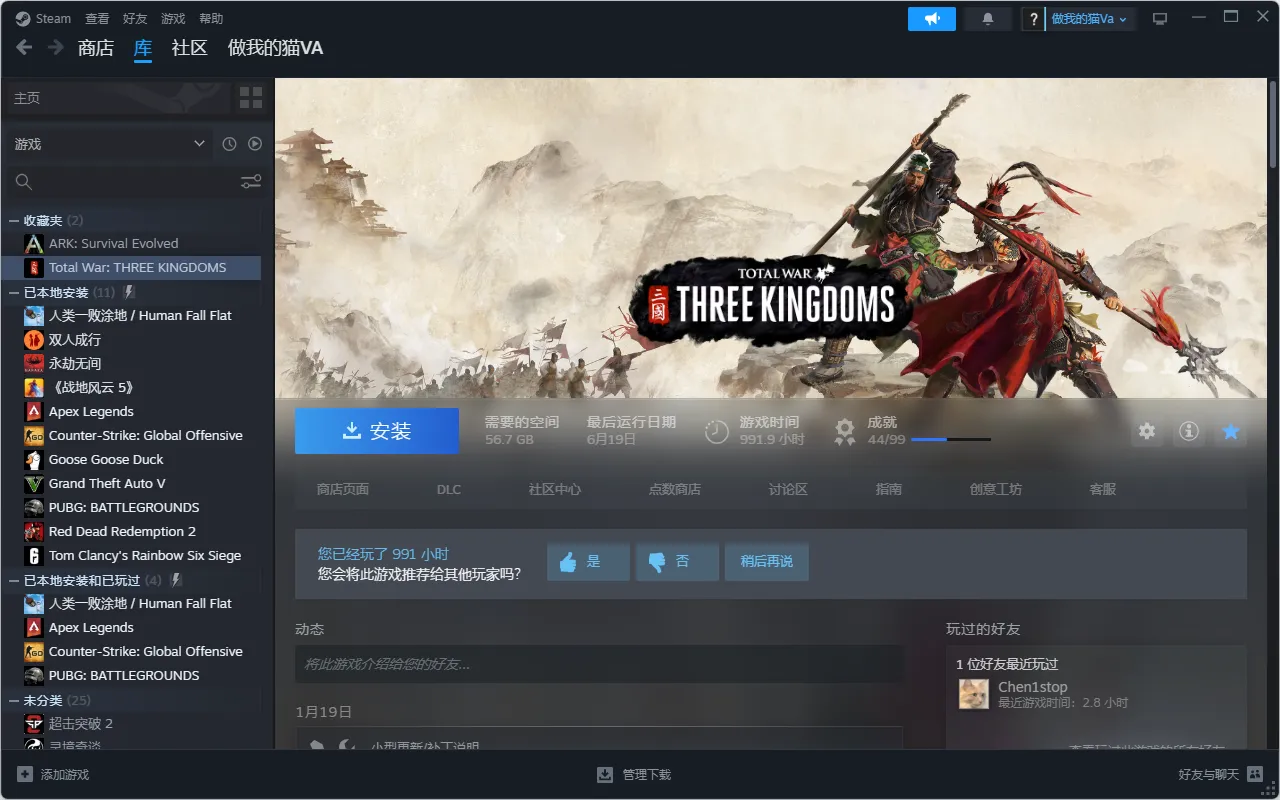Open the game settings gear icon
Screen dimensions: 1280x800
pos(1147,431)
